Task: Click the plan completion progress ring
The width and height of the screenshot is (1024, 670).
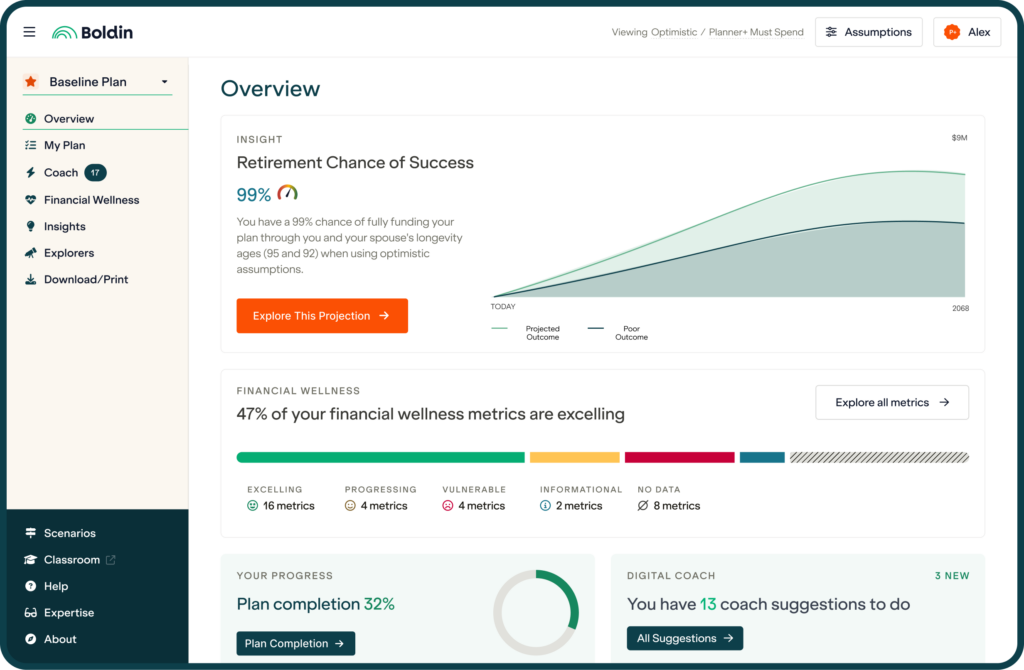Action: [536, 612]
